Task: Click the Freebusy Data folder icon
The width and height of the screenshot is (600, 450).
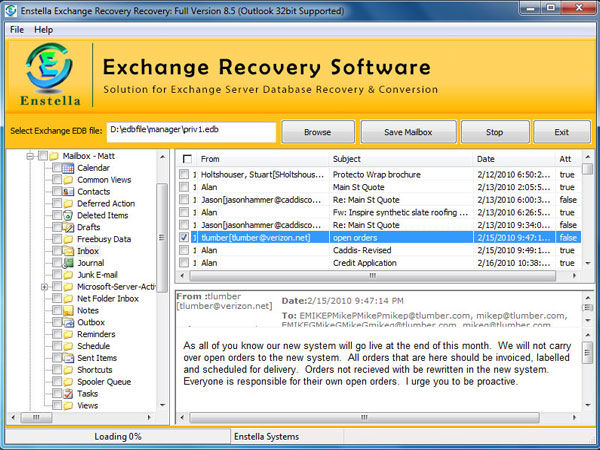Action: pos(68,239)
